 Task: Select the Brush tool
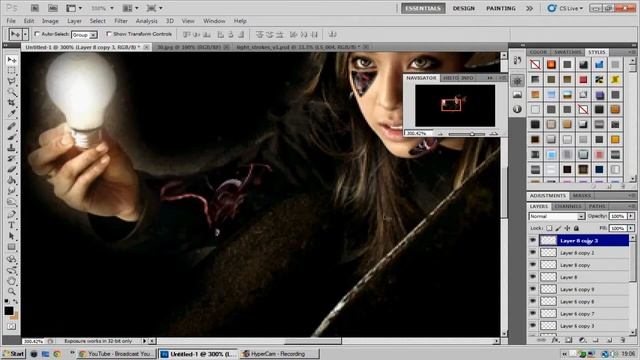pos(11,136)
